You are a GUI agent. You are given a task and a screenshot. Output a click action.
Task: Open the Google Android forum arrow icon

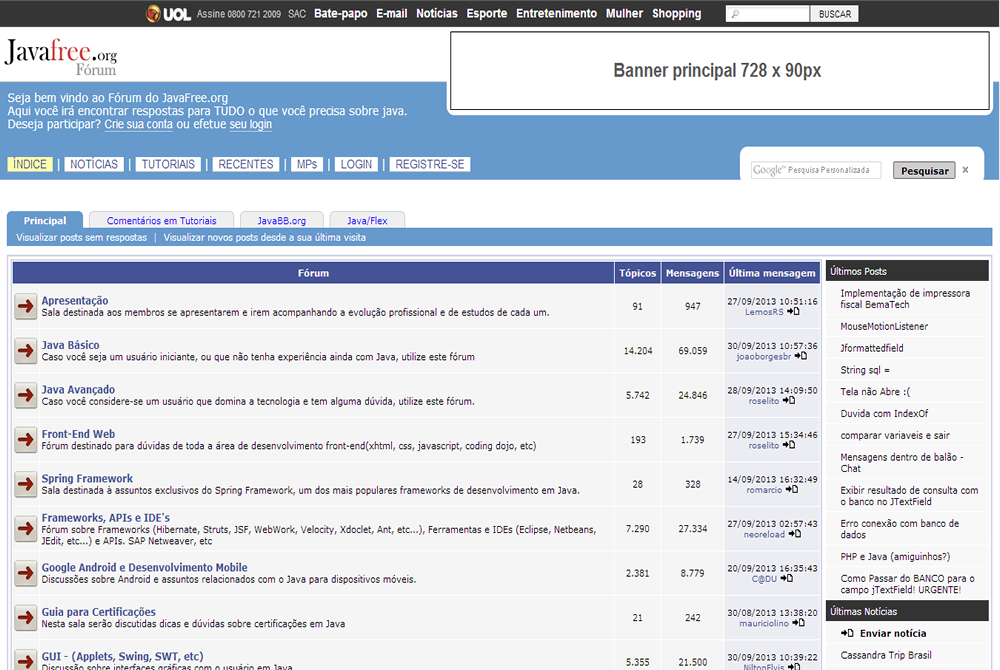pyautogui.click(x=26, y=573)
